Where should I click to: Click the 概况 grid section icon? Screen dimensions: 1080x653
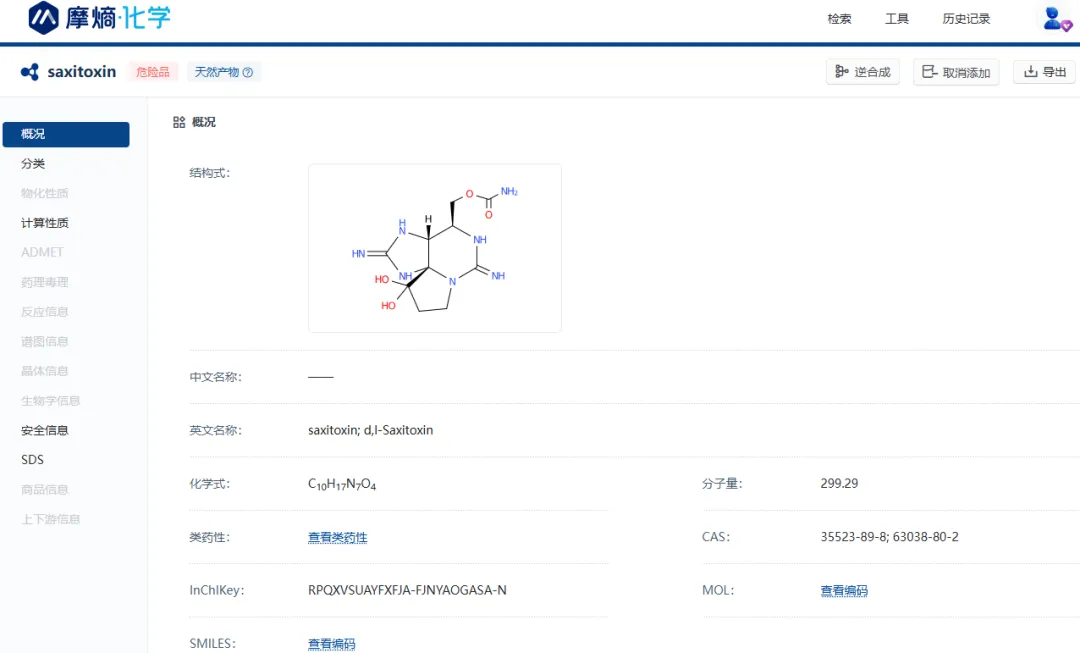179,122
